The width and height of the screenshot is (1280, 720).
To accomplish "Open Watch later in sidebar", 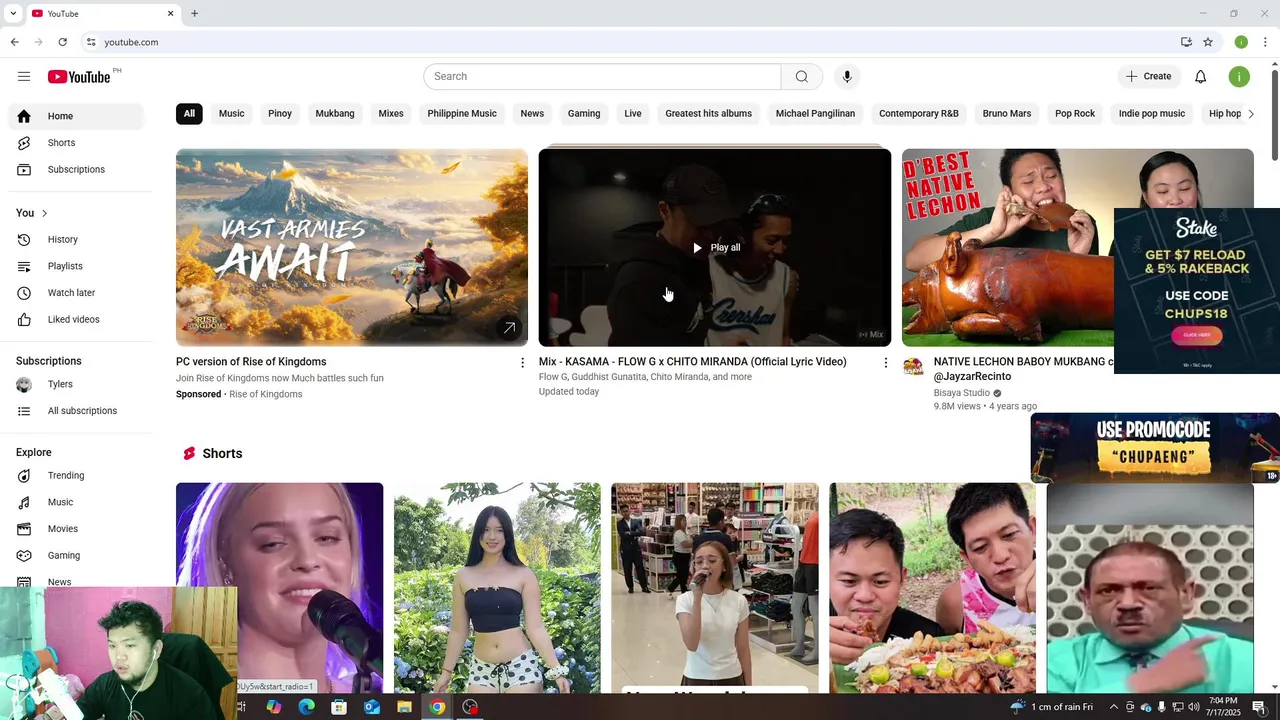I will coord(76,293).
